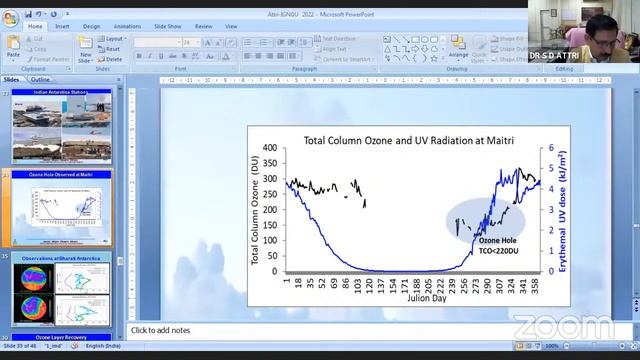Toggle underline formatting

point(161,56)
